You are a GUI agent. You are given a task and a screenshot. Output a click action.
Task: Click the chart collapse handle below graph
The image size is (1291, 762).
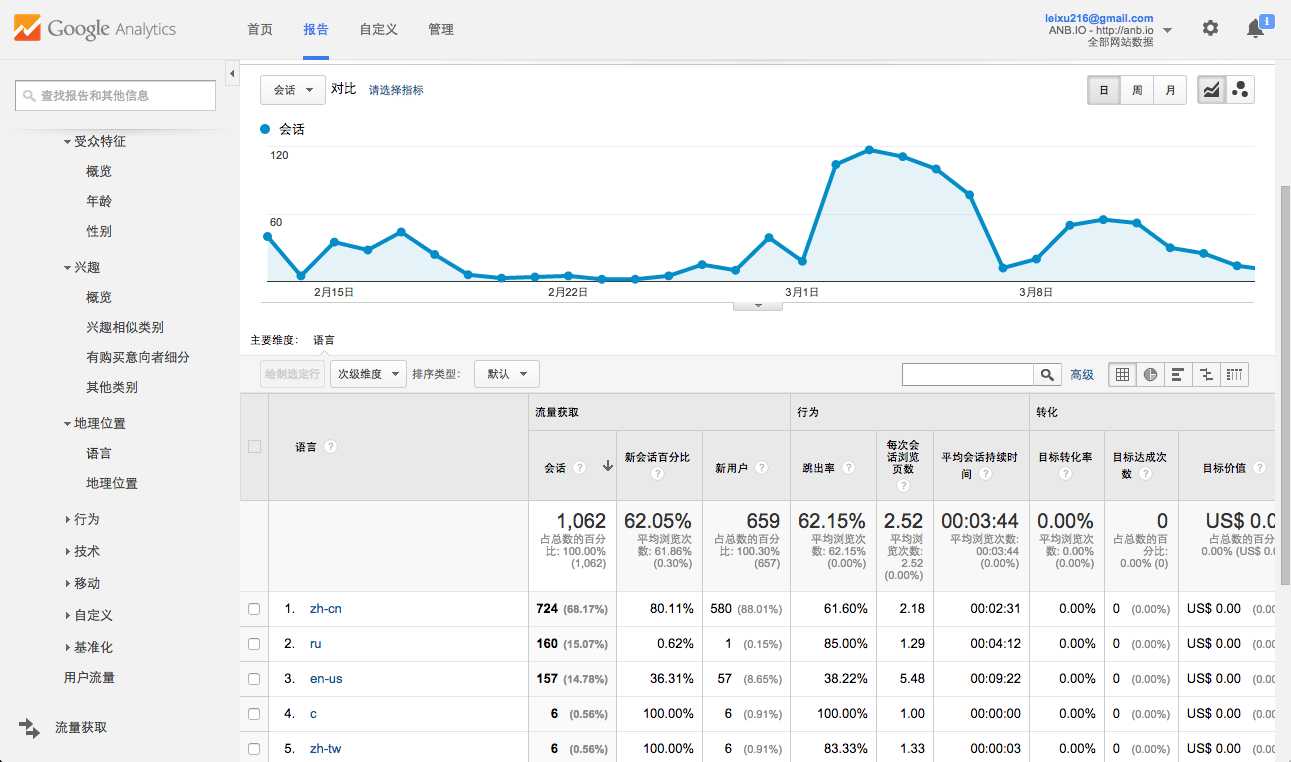tap(758, 306)
